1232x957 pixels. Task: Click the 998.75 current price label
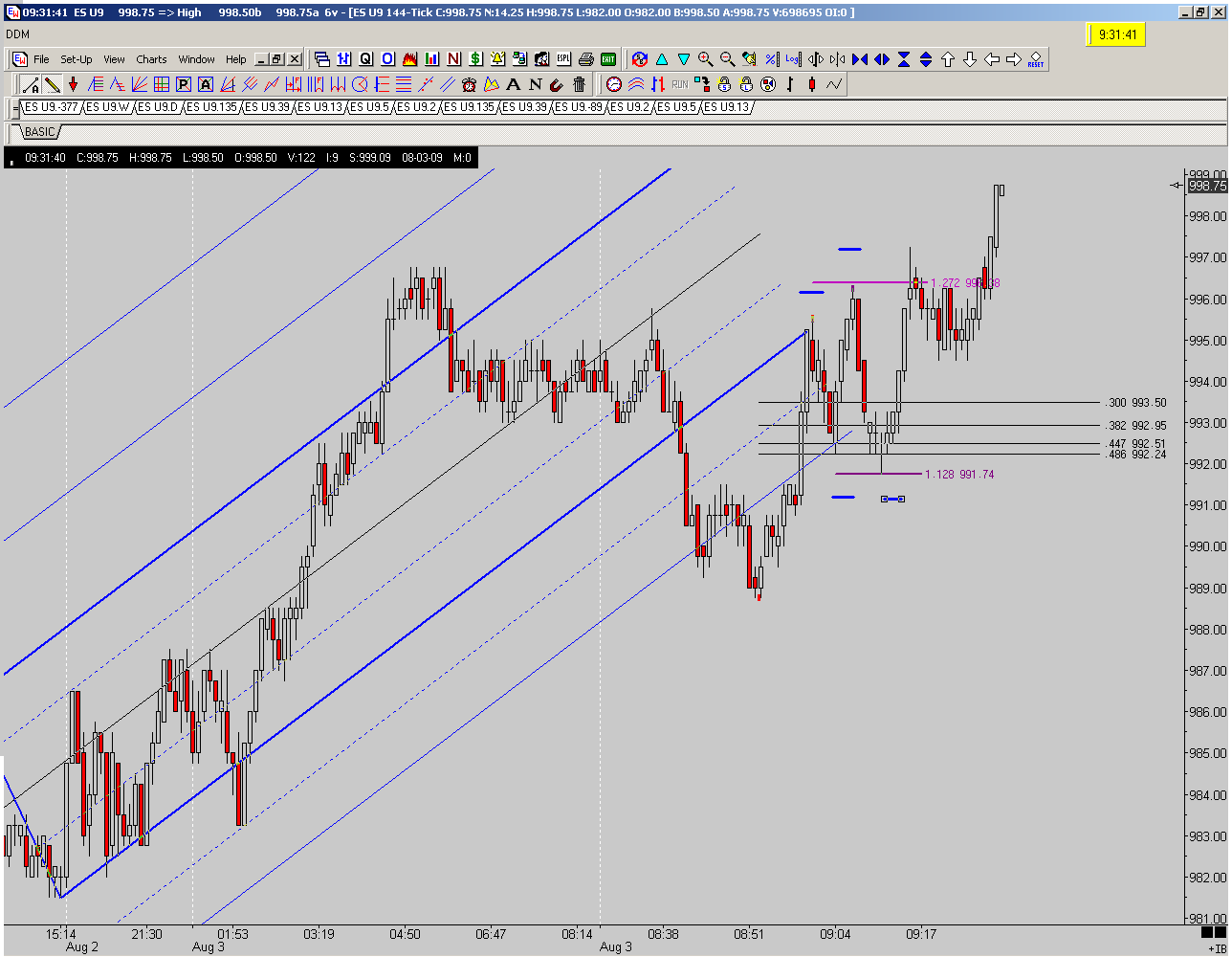(x=1207, y=186)
